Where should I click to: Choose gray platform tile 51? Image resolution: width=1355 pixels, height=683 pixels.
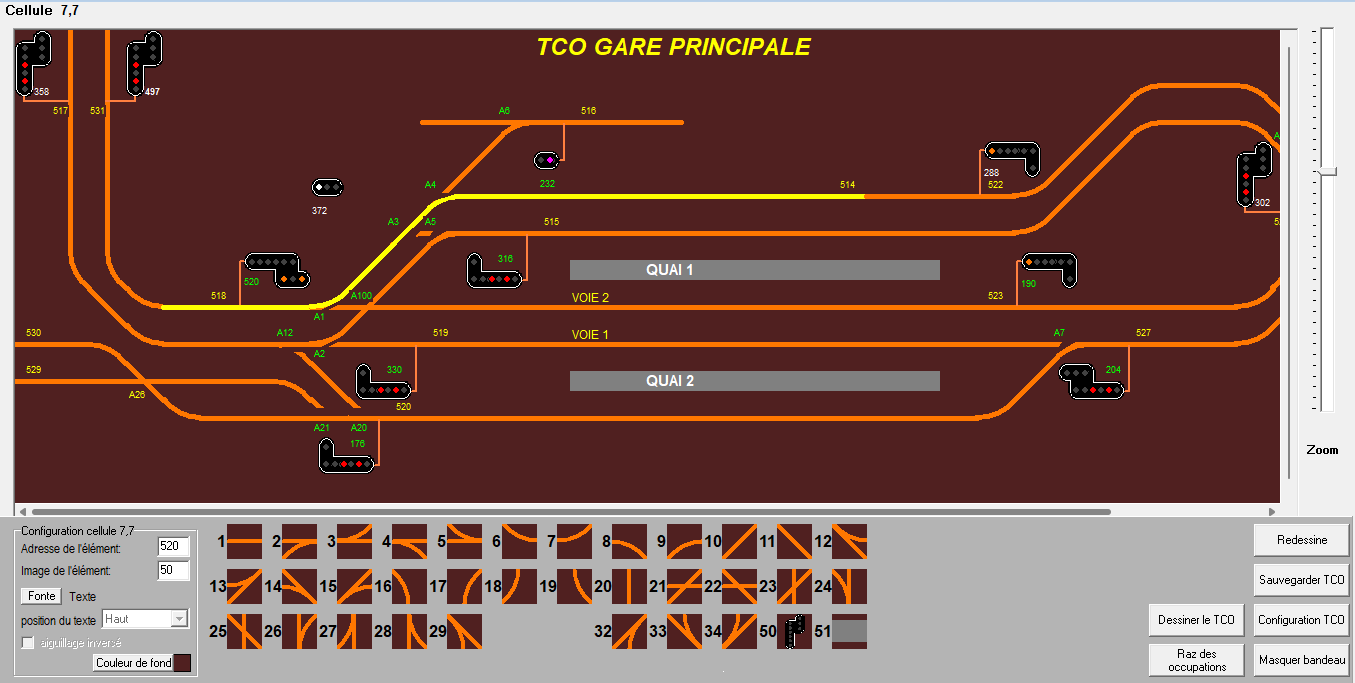(x=849, y=631)
